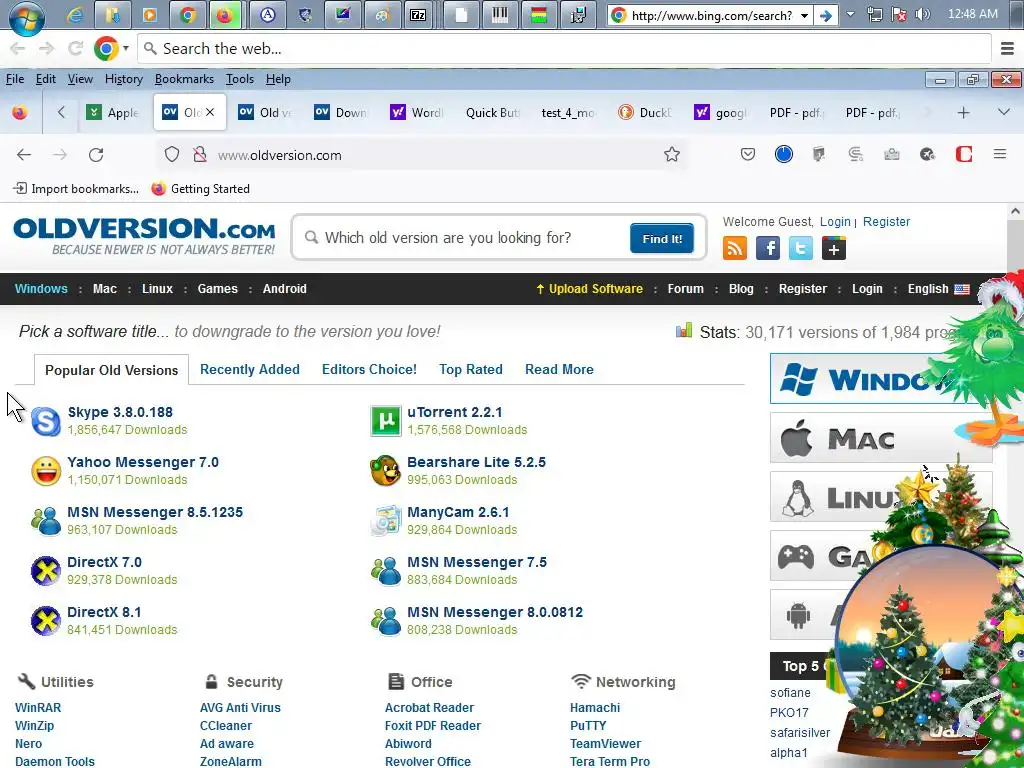Screen dimensions: 1024x768
Task: Open the Chrome search engine dropdown arrow
Action: click(126, 48)
